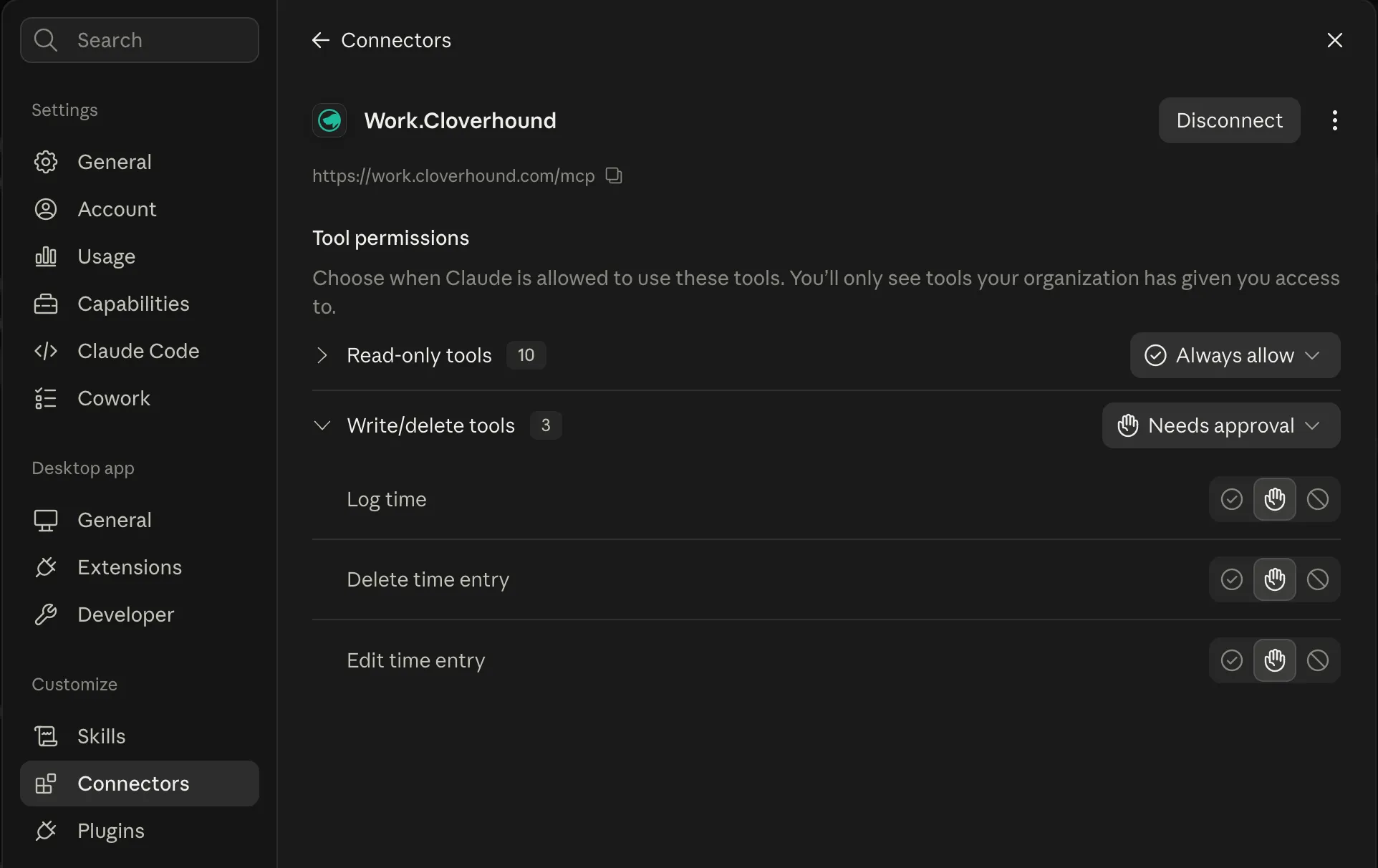This screenshot has width=1378, height=868.
Task: Open General under Settings
Action: pos(139,162)
